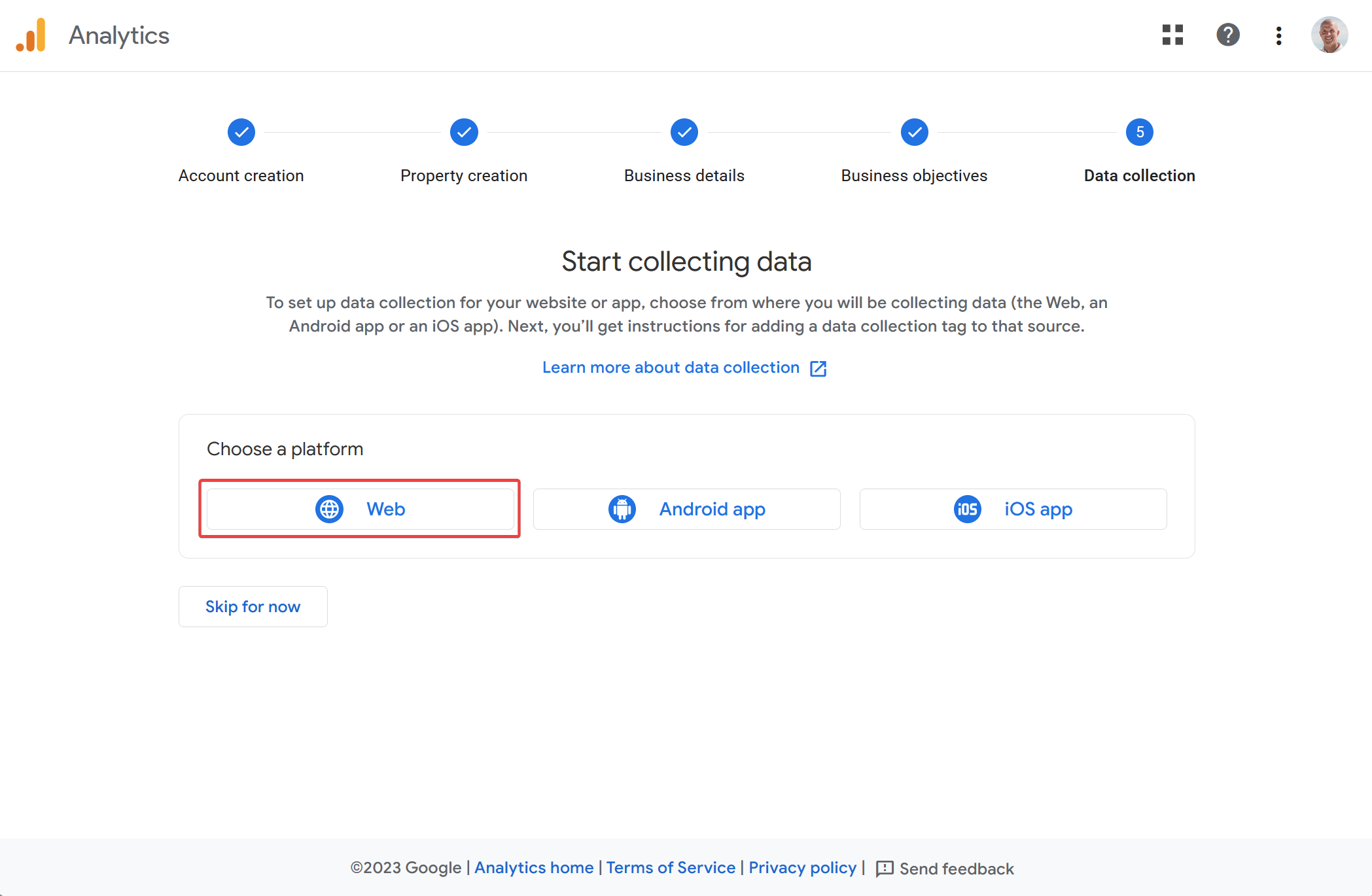The width and height of the screenshot is (1372, 896).
Task: Open the three-dot more options menu
Action: [1278, 35]
